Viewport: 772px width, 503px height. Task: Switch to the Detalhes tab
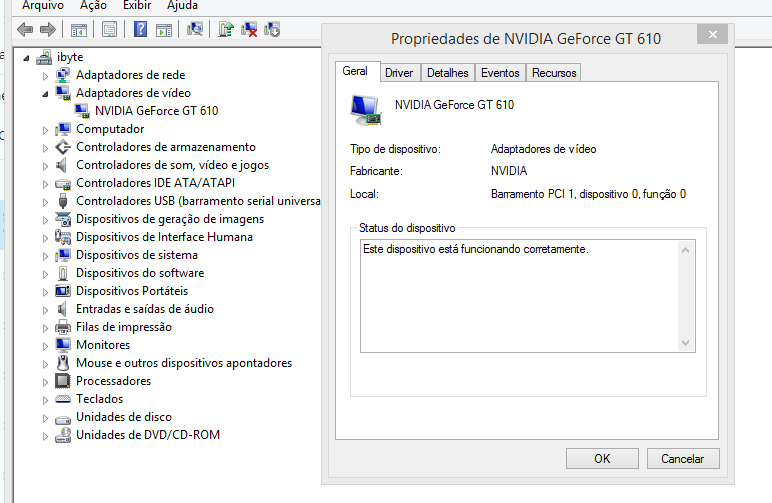coord(448,73)
